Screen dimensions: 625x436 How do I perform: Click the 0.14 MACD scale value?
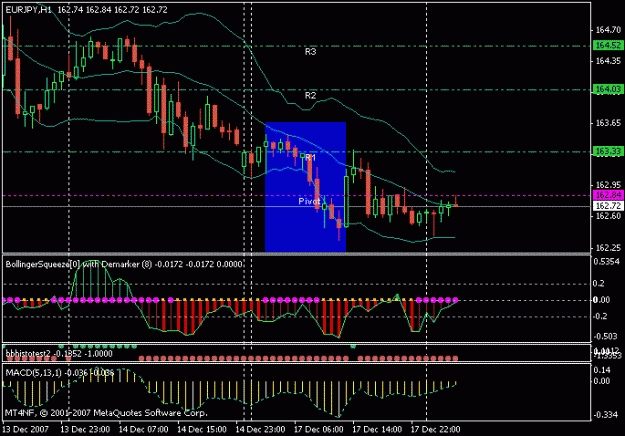[x=602, y=370]
